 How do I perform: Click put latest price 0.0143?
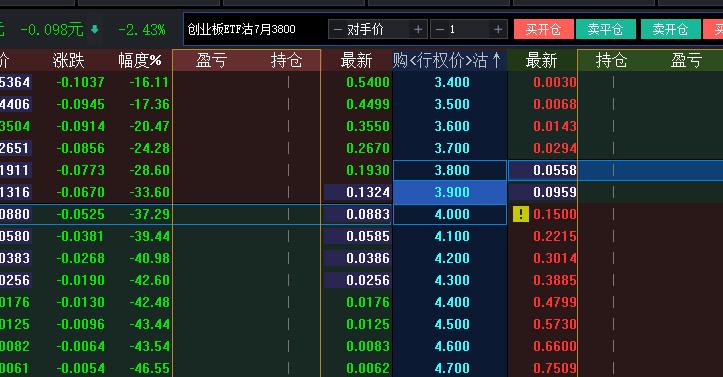coord(555,126)
